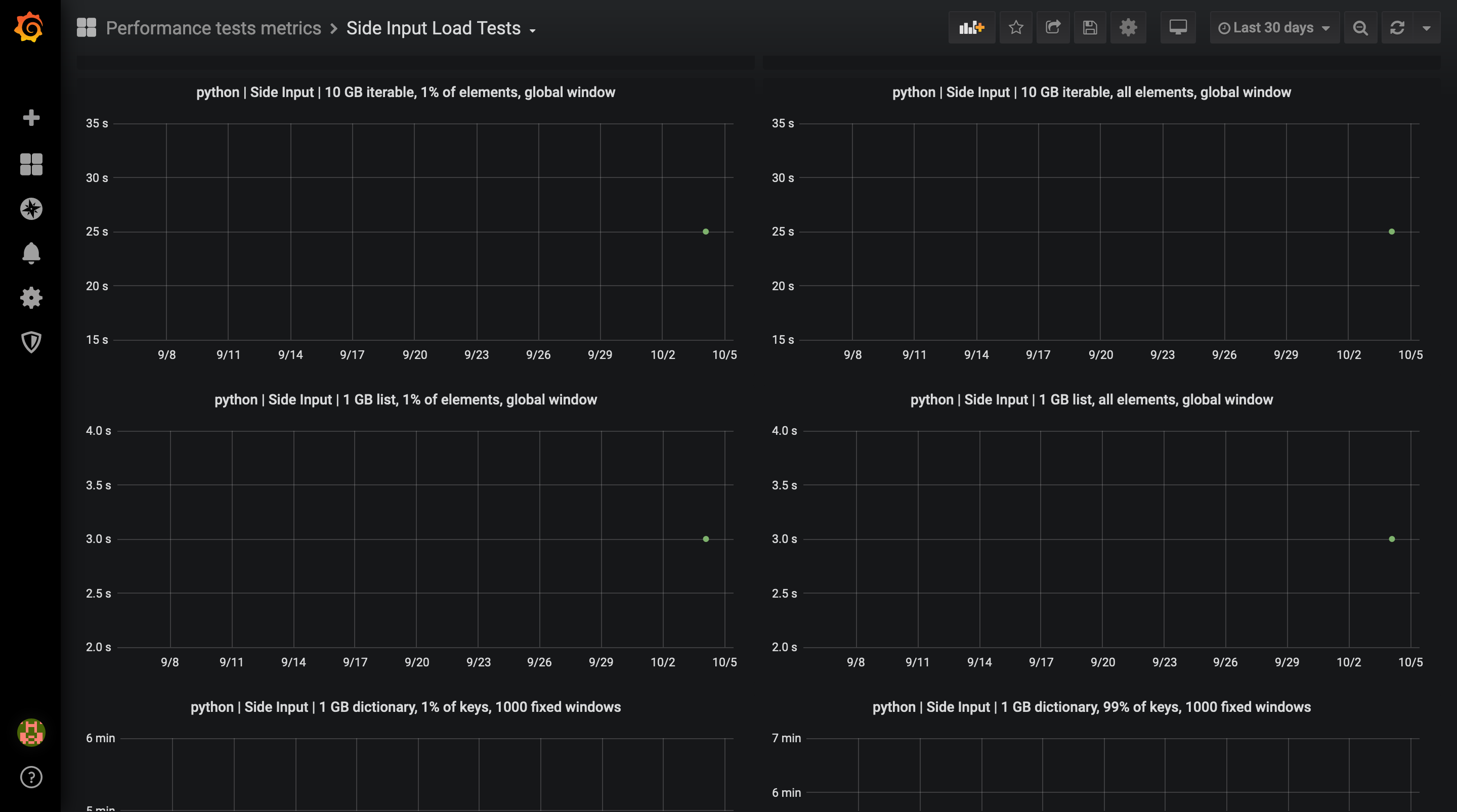Open dashboard settings
Viewport: 1457px width, 812px height.
point(1128,27)
